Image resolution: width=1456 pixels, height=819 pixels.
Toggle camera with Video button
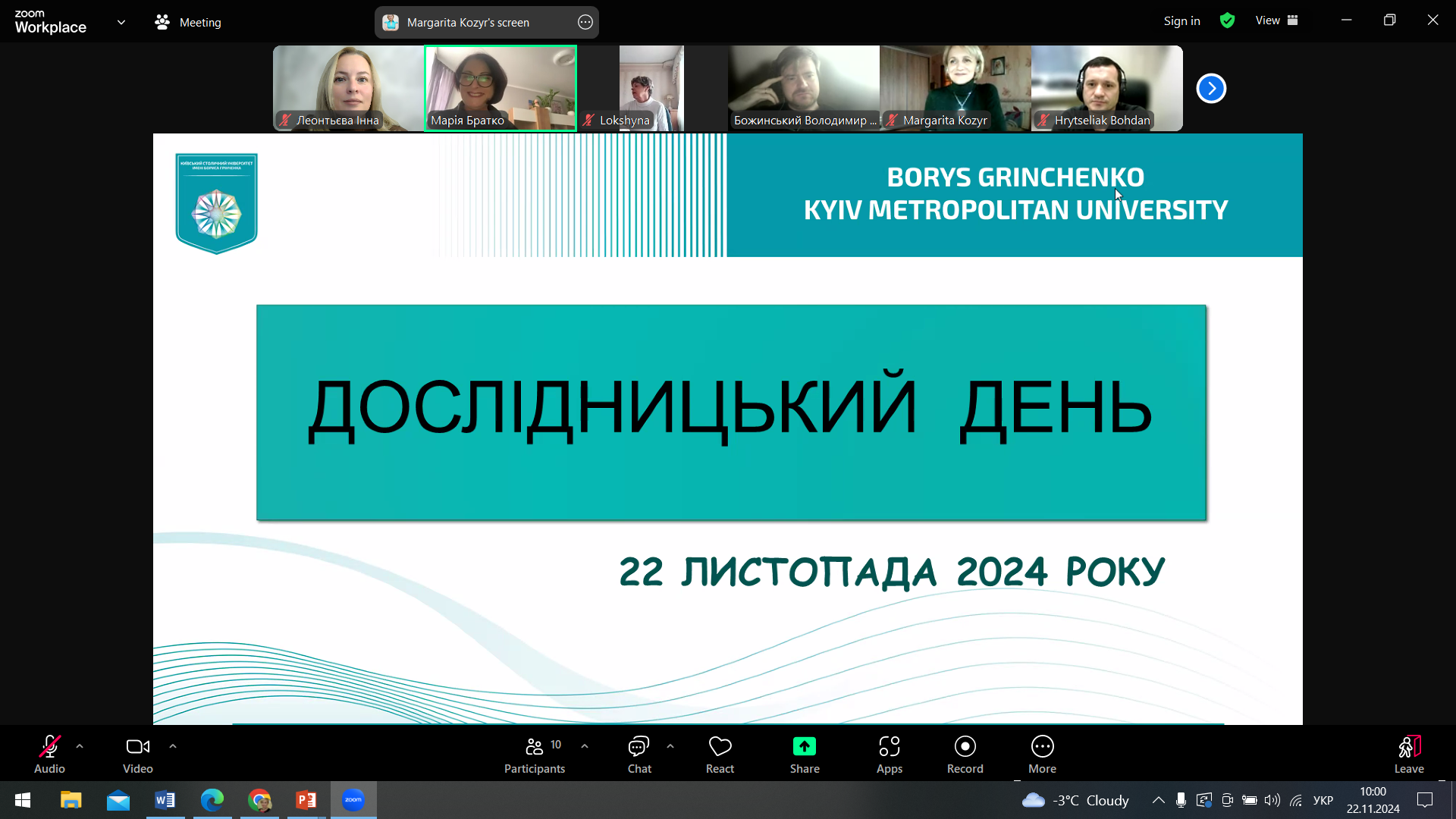[137, 747]
